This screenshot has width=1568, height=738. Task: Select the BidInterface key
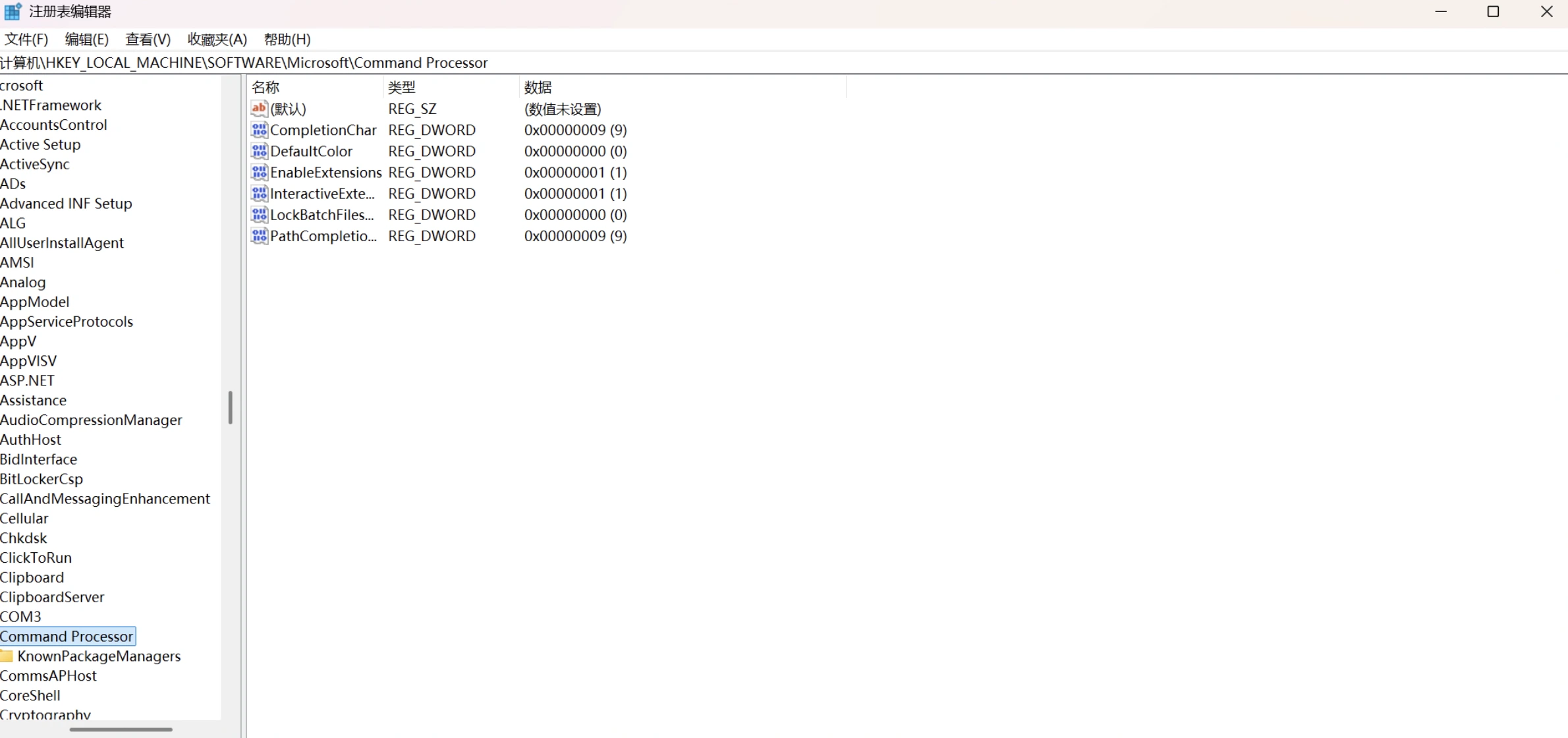(38, 459)
